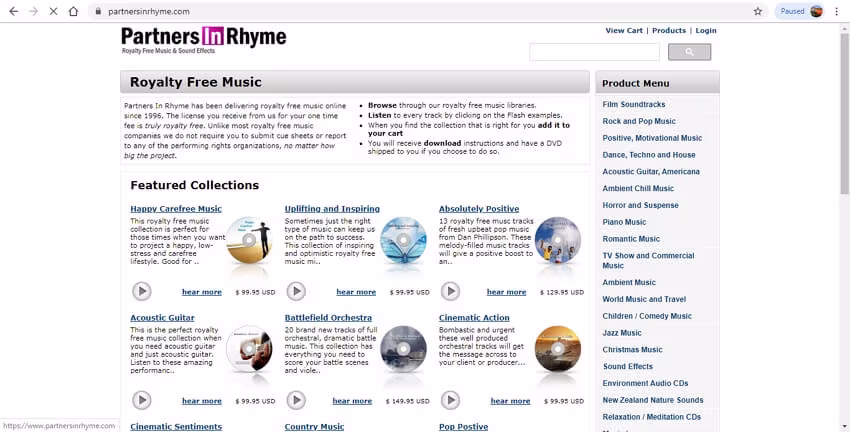850x432 pixels.
Task: Open Children / Comedy Music category
Action: [647, 315]
